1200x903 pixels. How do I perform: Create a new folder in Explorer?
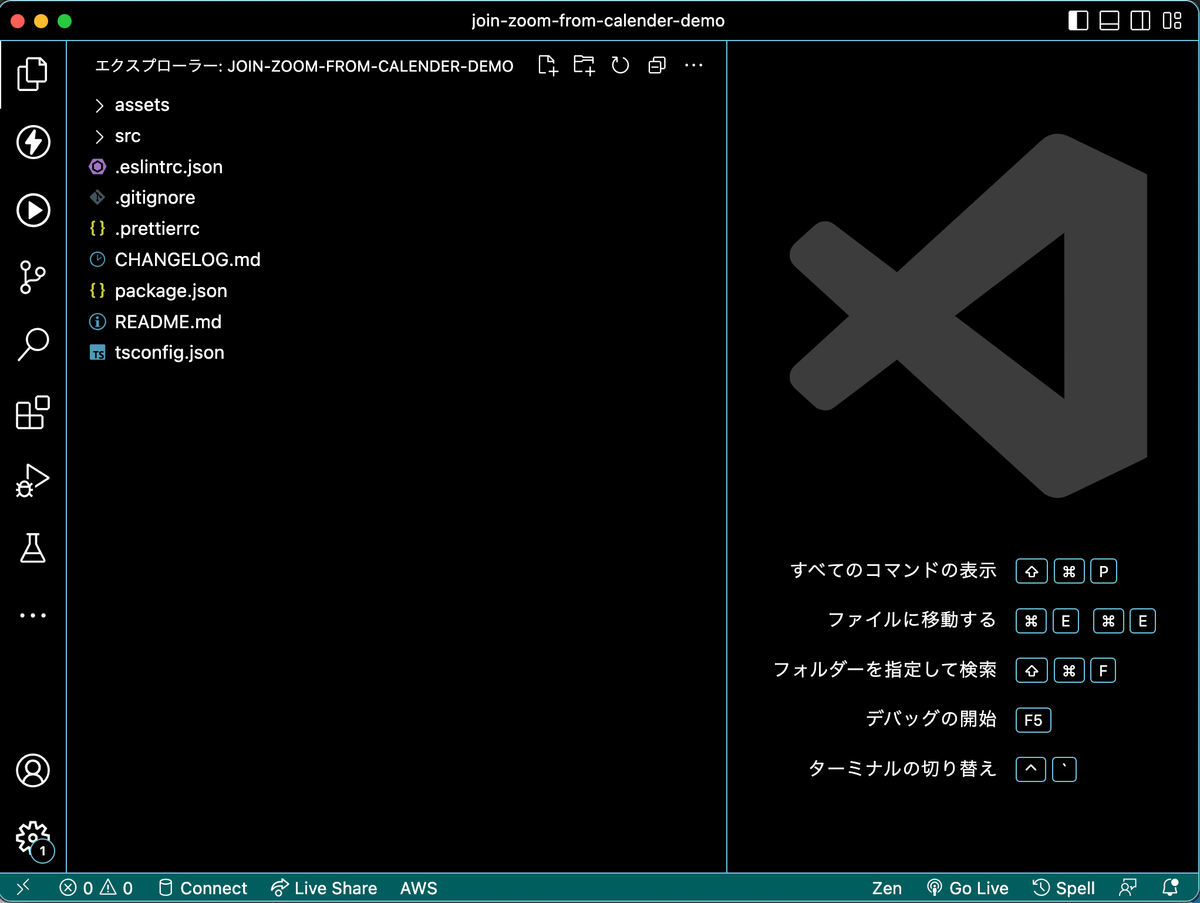[x=584, y=65]
